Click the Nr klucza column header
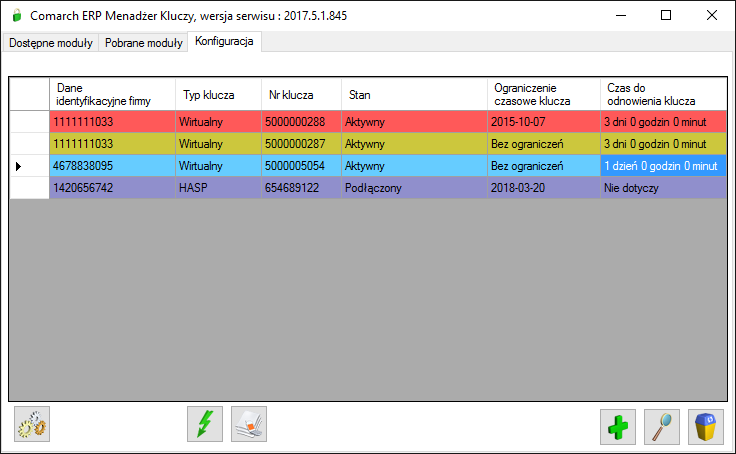 [301, 94]
